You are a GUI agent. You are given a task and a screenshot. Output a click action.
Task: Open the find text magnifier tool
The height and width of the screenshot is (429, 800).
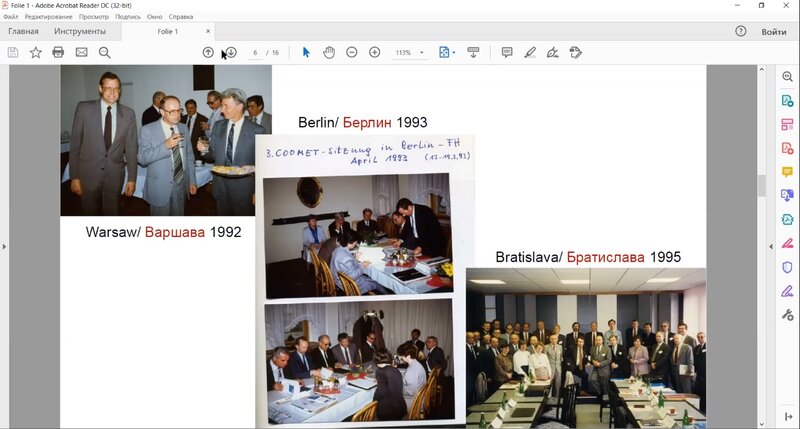coord(104,52)
